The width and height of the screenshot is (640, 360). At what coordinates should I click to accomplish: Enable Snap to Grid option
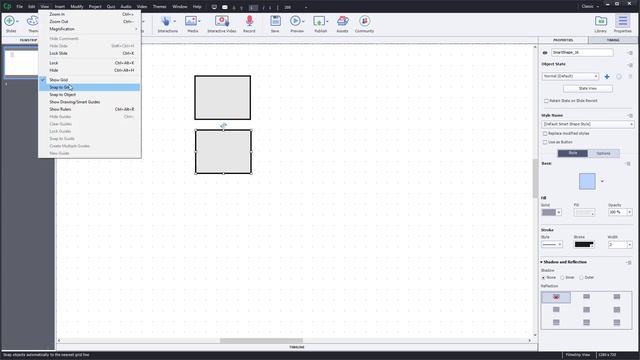tap(89, 87)
